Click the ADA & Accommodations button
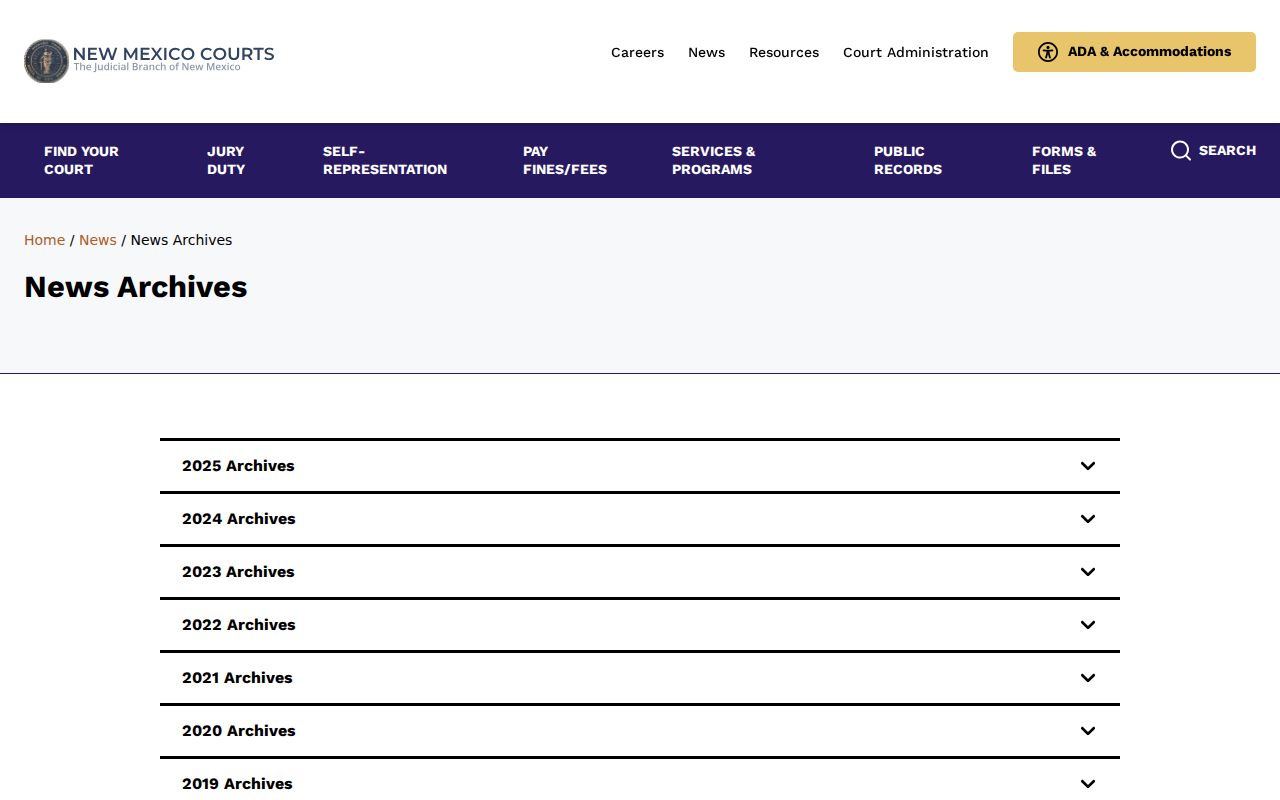 tap(1134, 52)
